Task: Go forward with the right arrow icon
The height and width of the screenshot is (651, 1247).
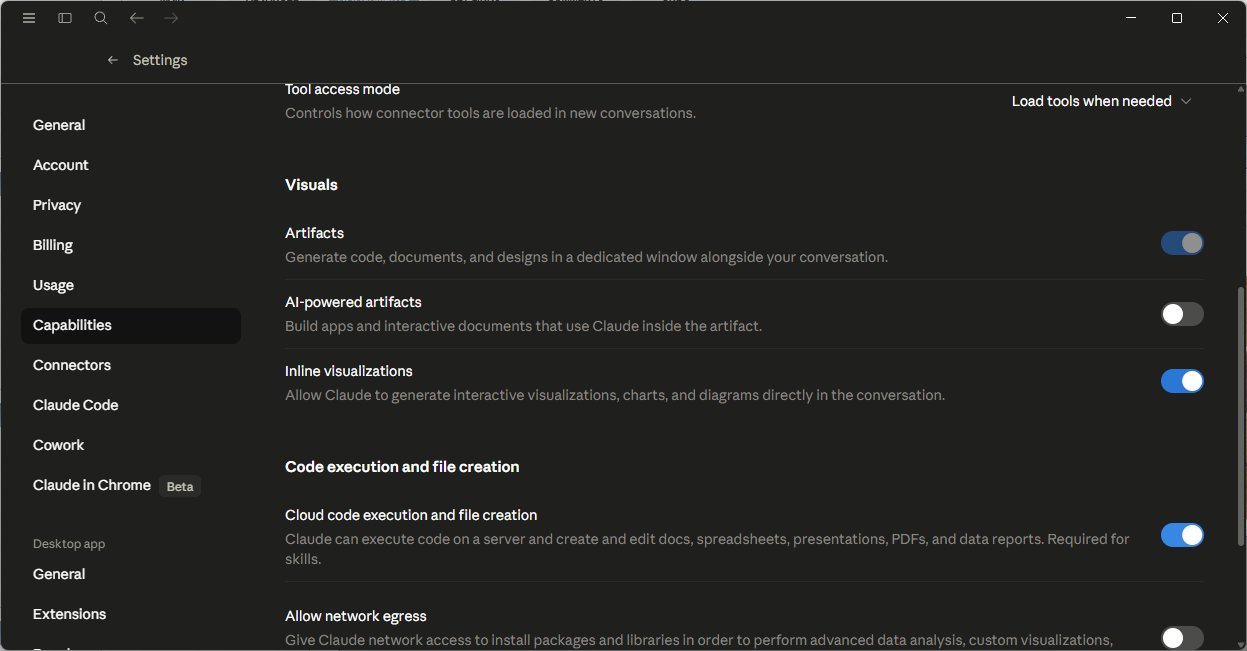Action: [171, 18]
